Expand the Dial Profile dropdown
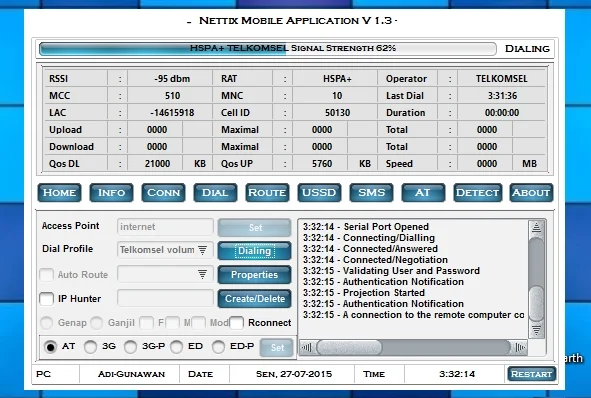This screenshot has height=398, width=591. point(202,250)
